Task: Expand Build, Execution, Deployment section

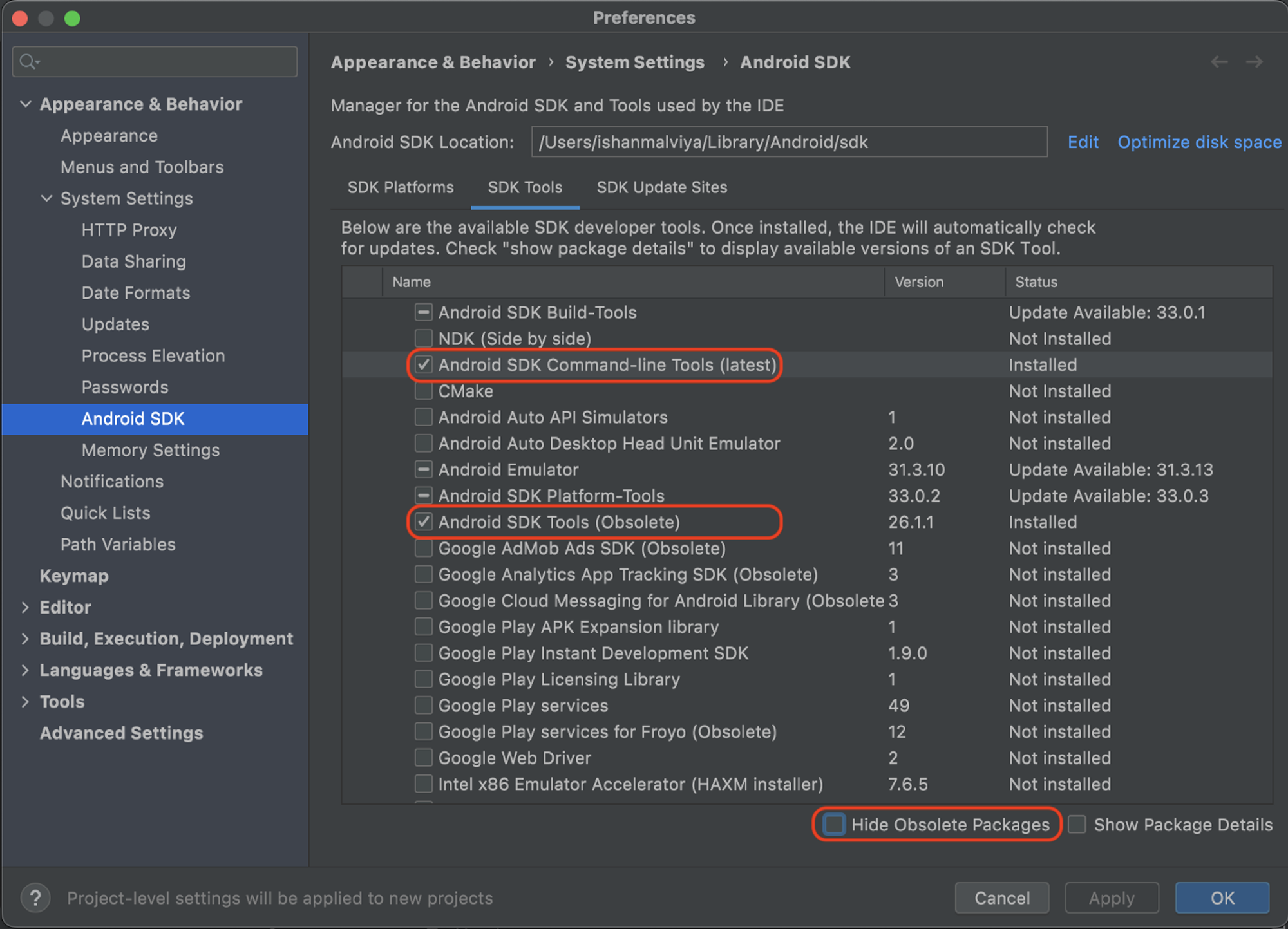Action: (25, 639)
